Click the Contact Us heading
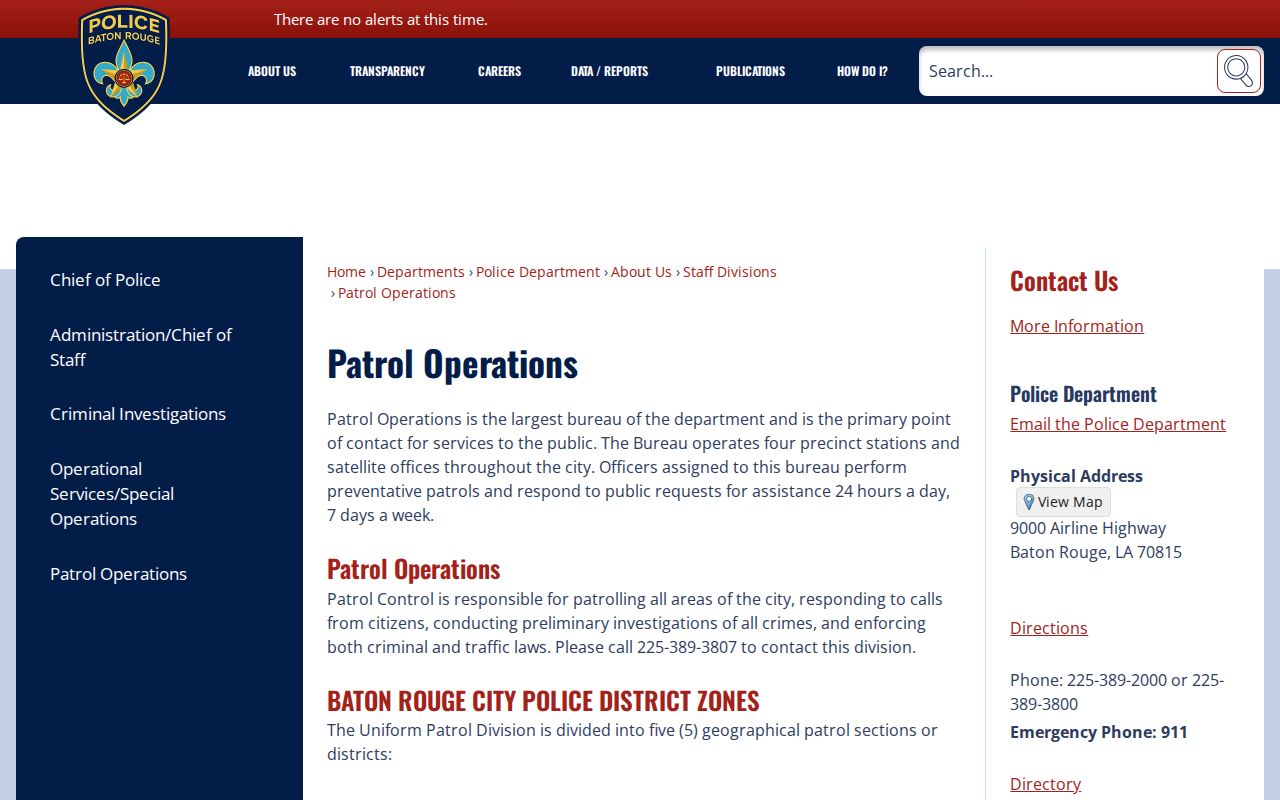1280x800 pixels. tap(1064, 281)
